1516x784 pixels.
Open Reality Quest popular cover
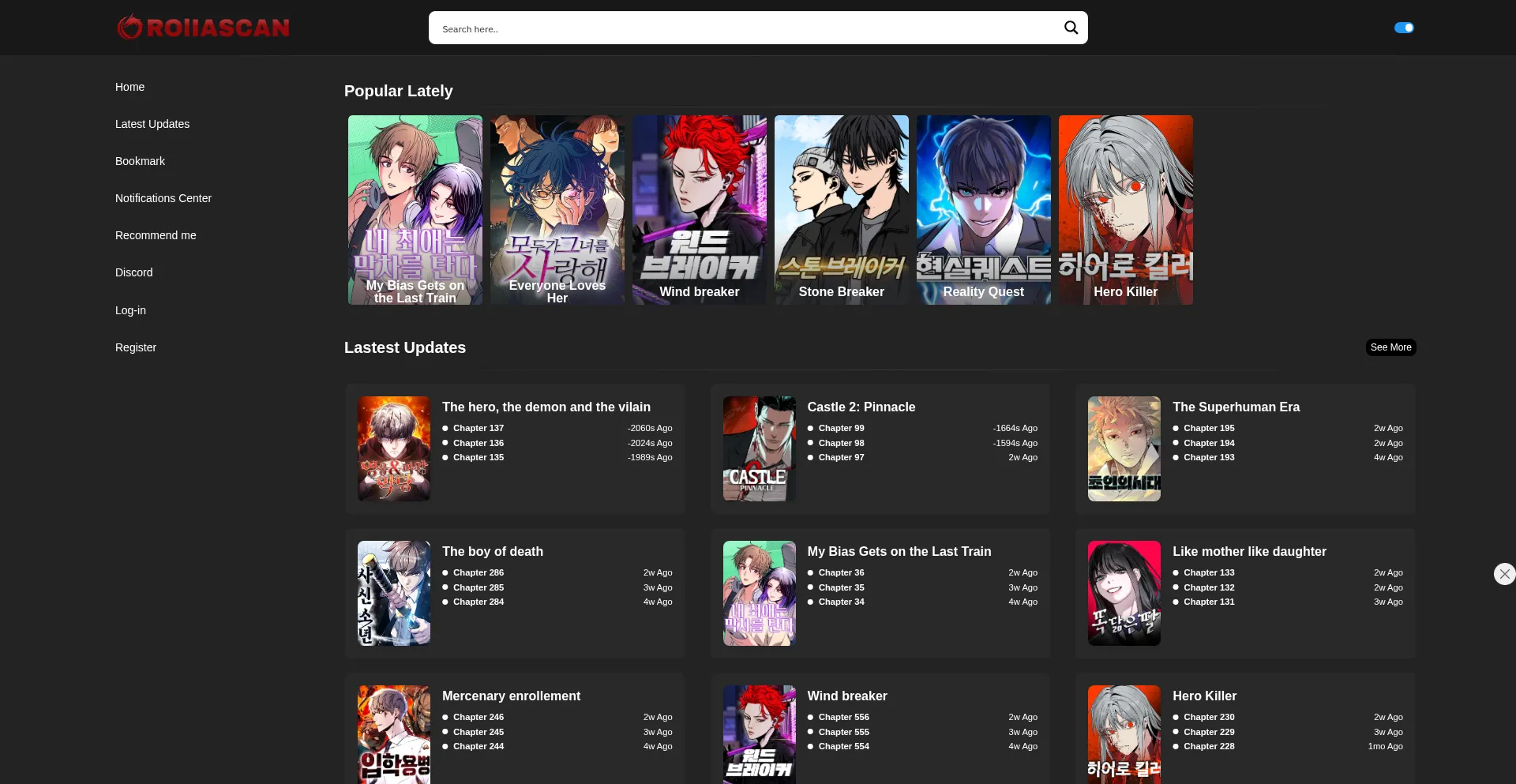point(984,210)
